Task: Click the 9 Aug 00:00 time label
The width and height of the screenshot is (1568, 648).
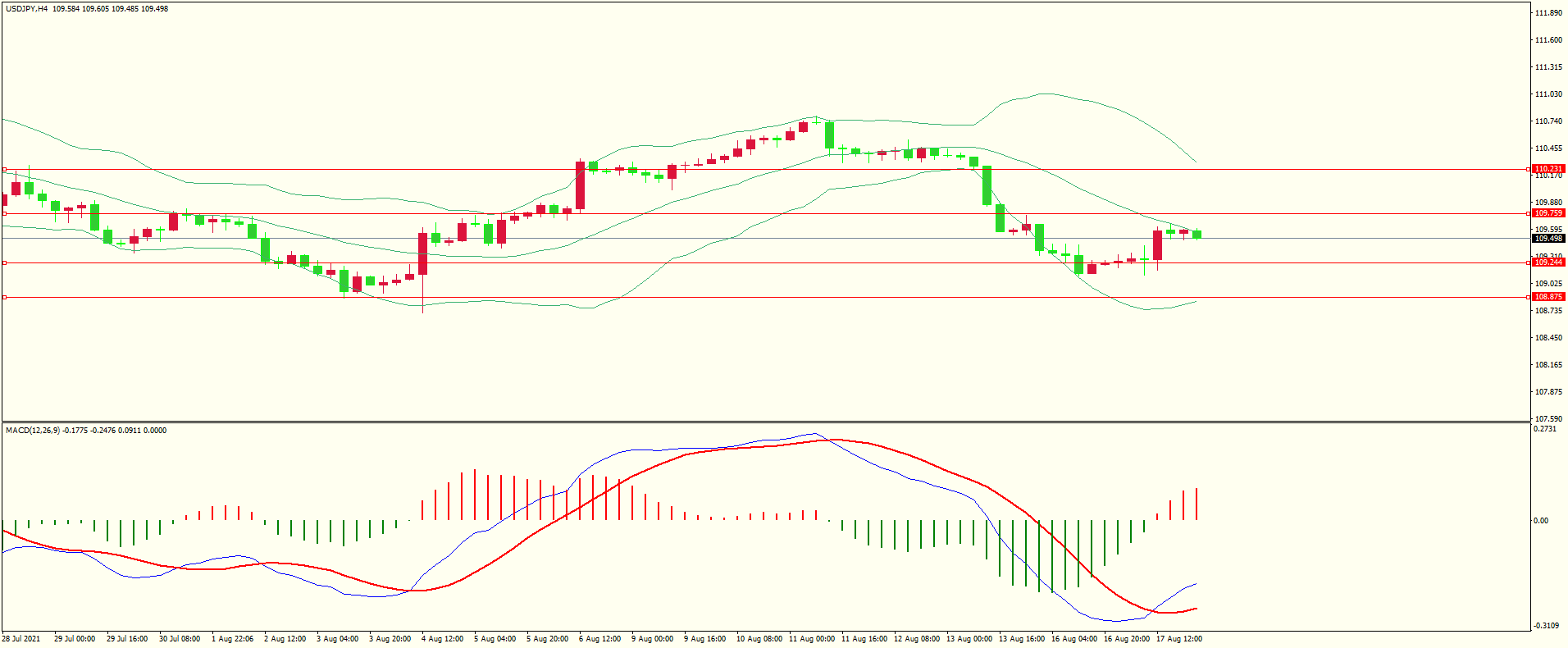Action: pyautogui.click(x=652, y=639)
